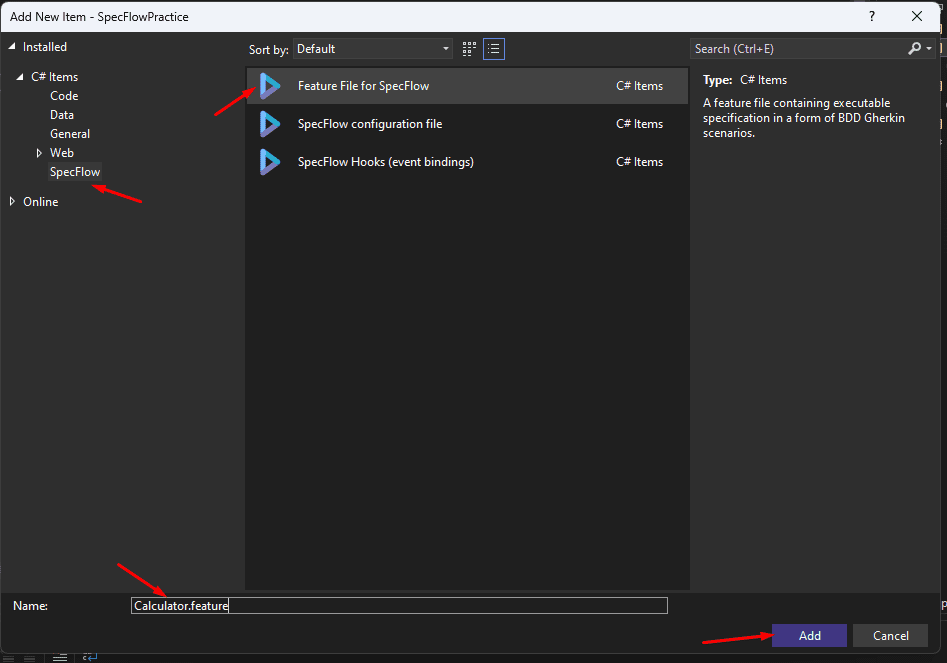Select 'SpecFlow Hooks (event bindings)' template name
Image resolution: width=947 pixels, height=663 pixels.
[x=386, y=162]
